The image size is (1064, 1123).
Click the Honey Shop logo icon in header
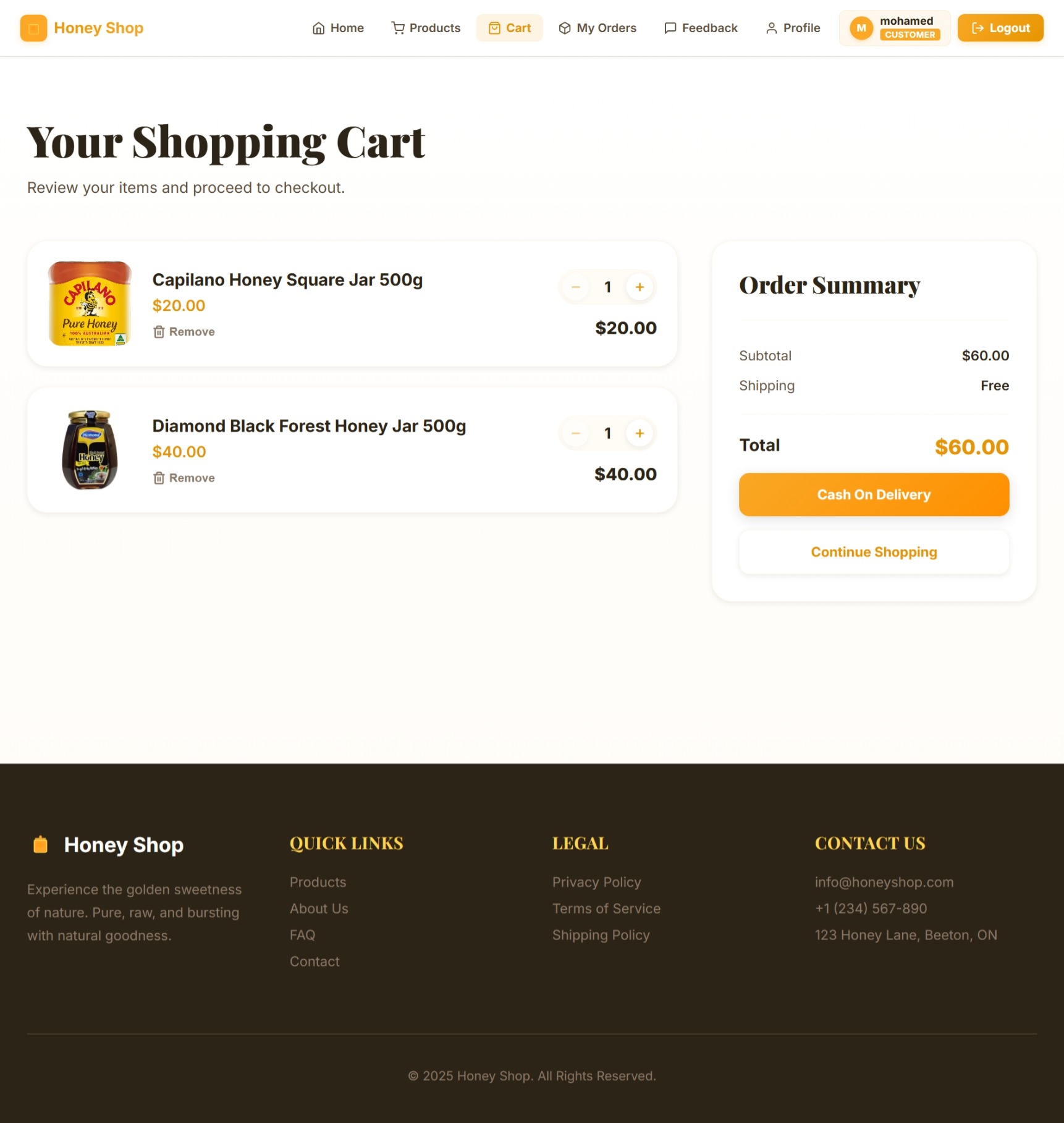(x=33, y=28)
